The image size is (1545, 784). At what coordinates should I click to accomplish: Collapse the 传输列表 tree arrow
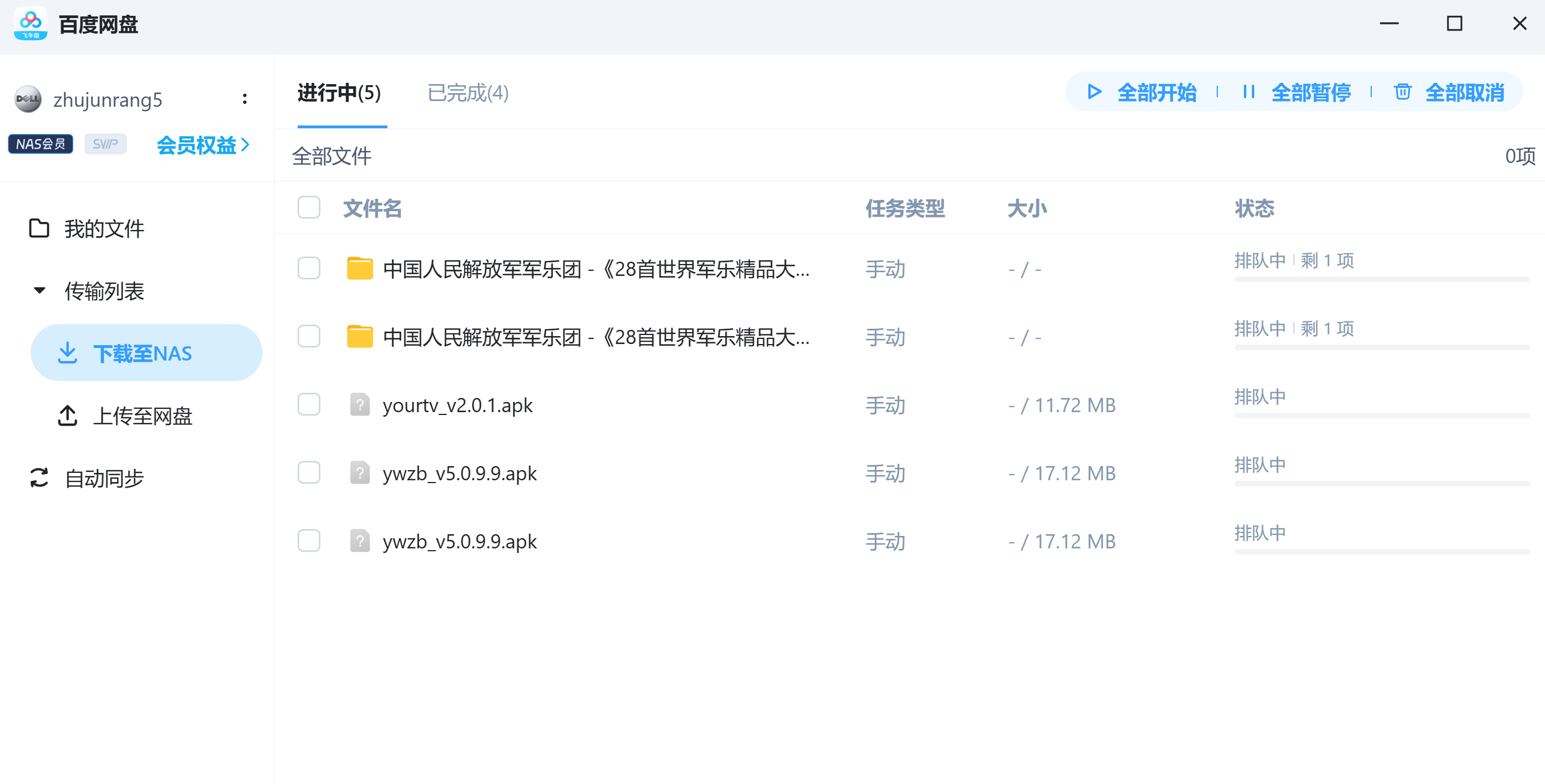point(40,291)
